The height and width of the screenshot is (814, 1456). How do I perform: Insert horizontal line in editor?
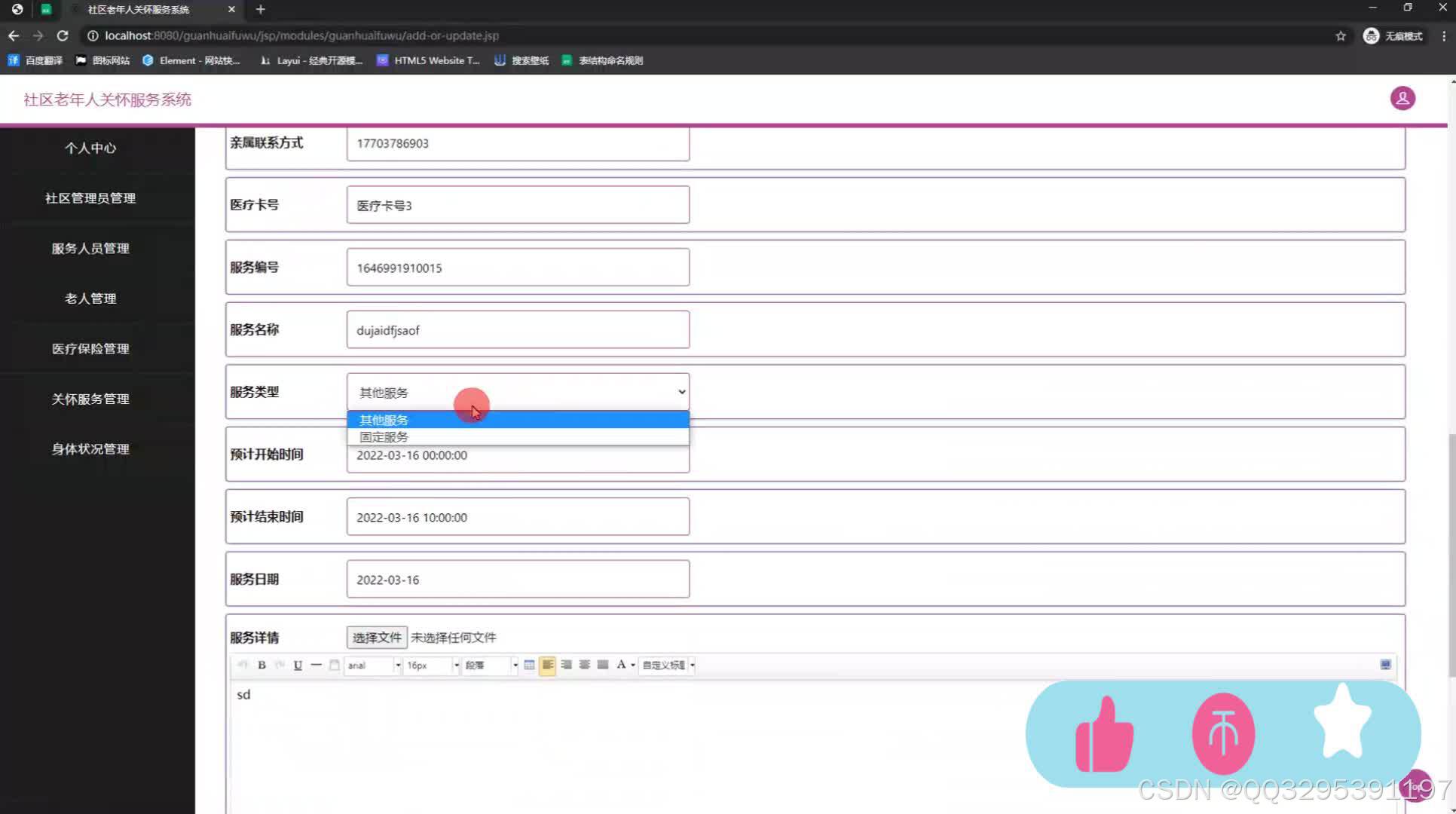coord(316,665)
